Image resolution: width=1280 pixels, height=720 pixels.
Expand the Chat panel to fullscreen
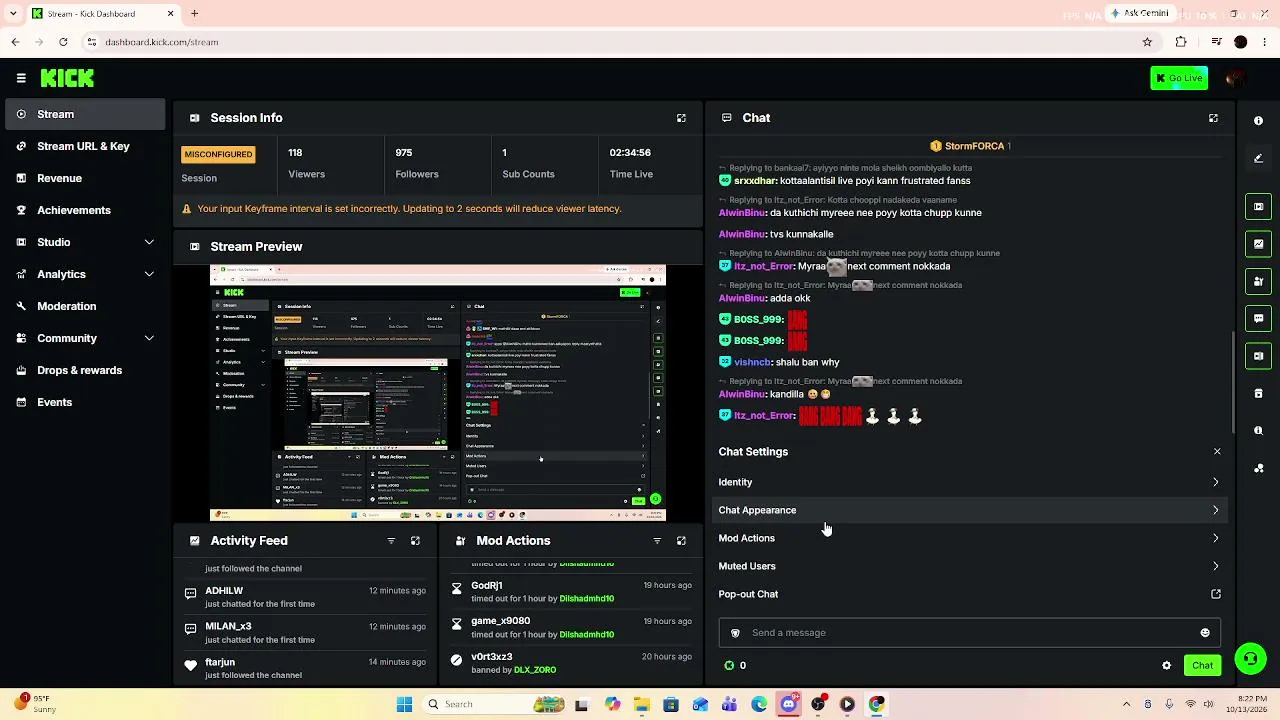(x=1213, y=118)
